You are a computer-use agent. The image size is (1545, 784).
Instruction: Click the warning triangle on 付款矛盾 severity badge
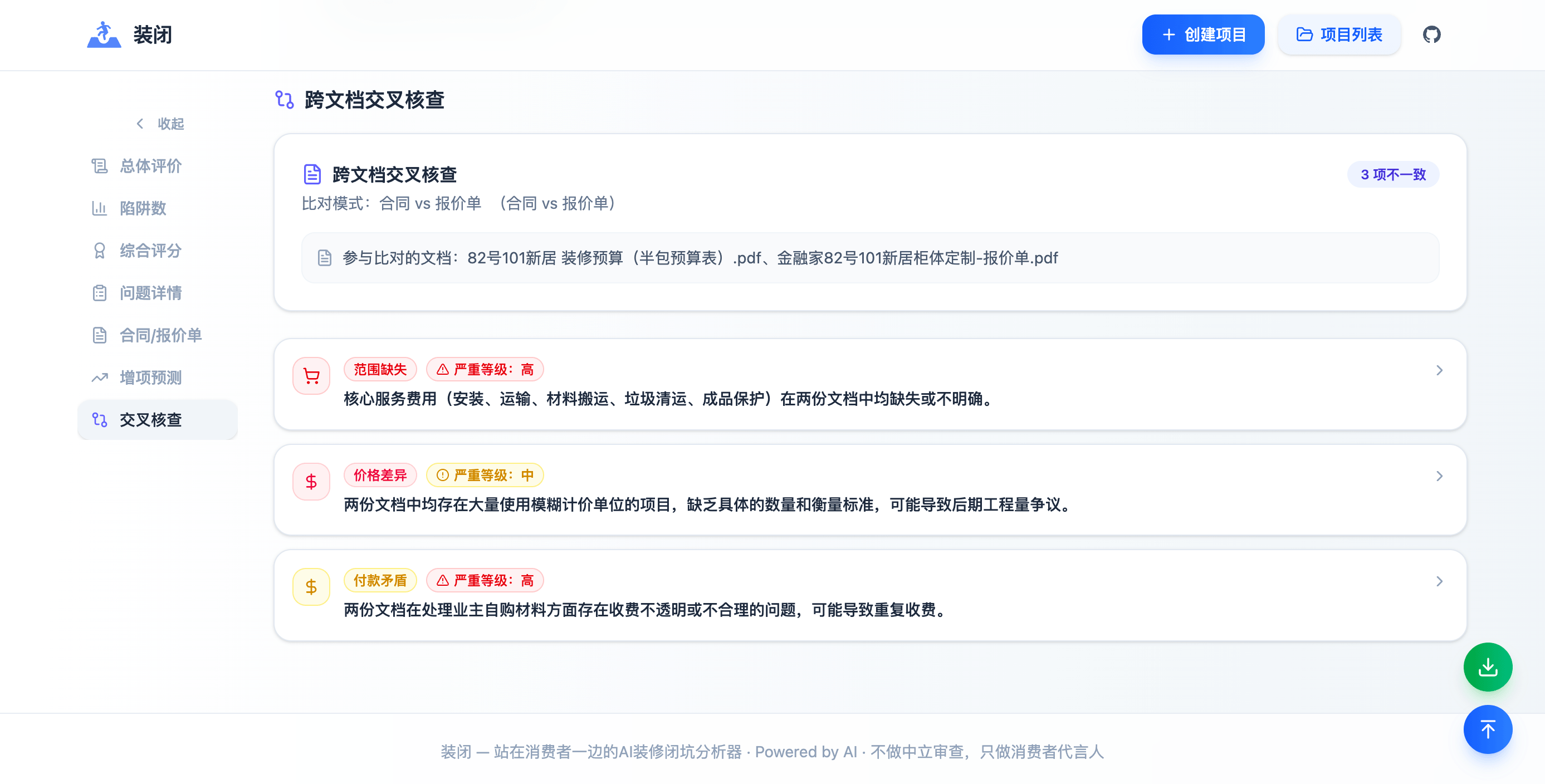(x=443, y=581)
